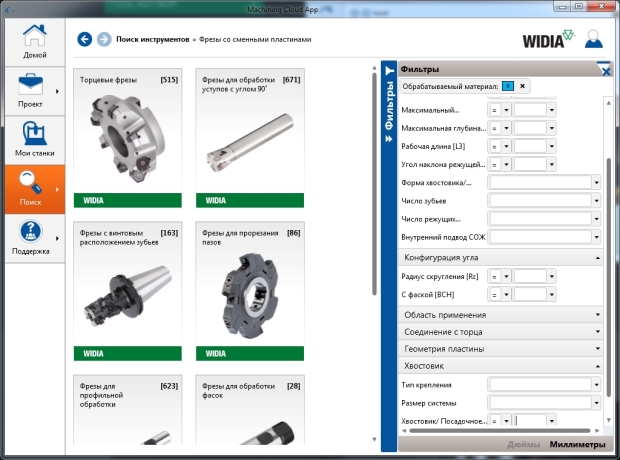The height and width of the screenshot is (460, 620).
Task: Click value field for Рабочая длина [L3]
Action: click(x=530, y=146)
